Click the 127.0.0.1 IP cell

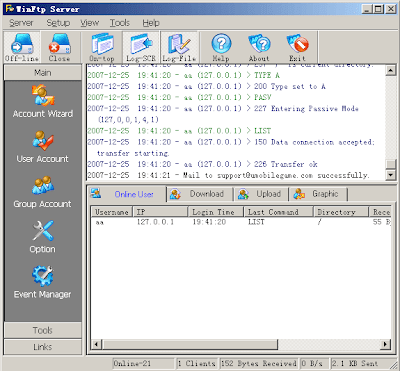tap(155, 222)
